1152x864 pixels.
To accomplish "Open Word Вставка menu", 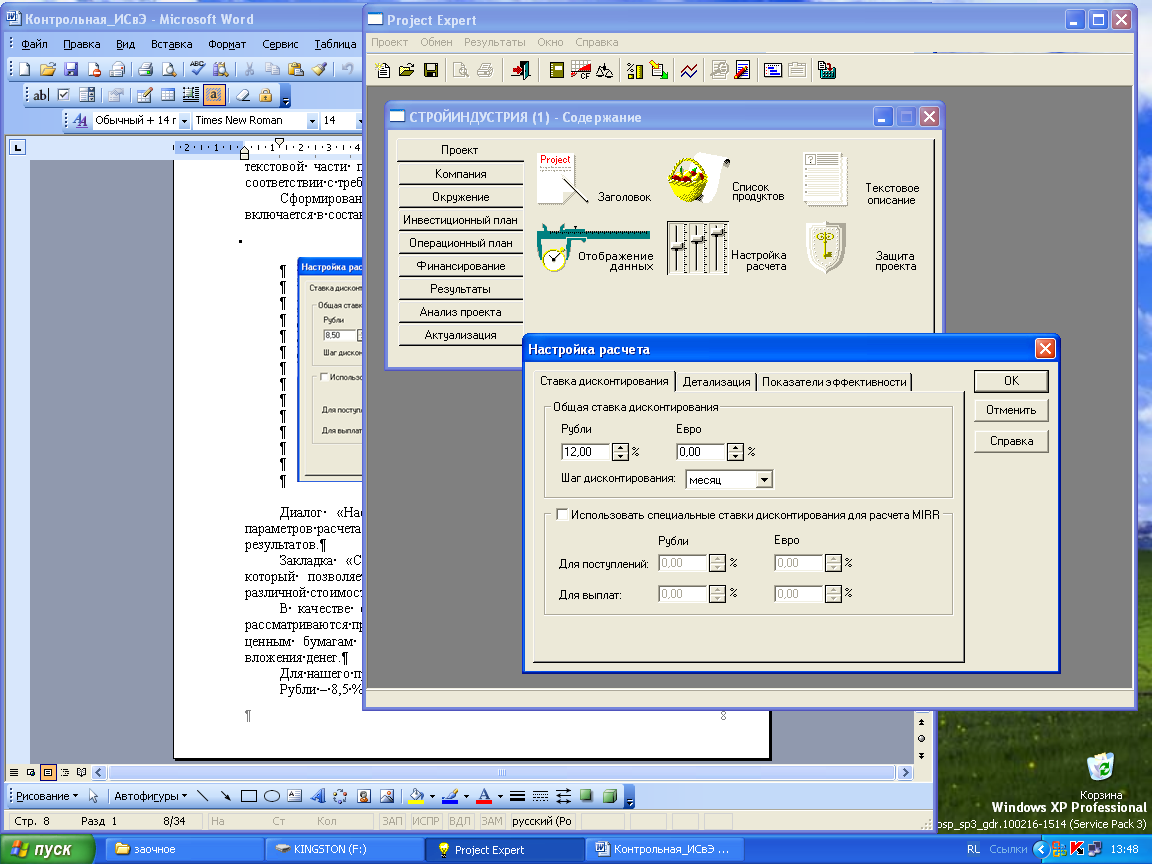I will coord(171,44).
